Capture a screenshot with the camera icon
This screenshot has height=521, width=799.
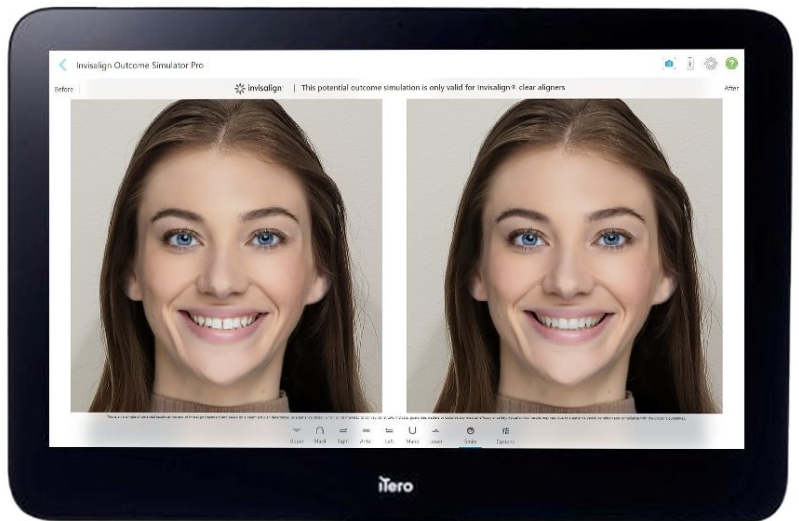point(669,64)
